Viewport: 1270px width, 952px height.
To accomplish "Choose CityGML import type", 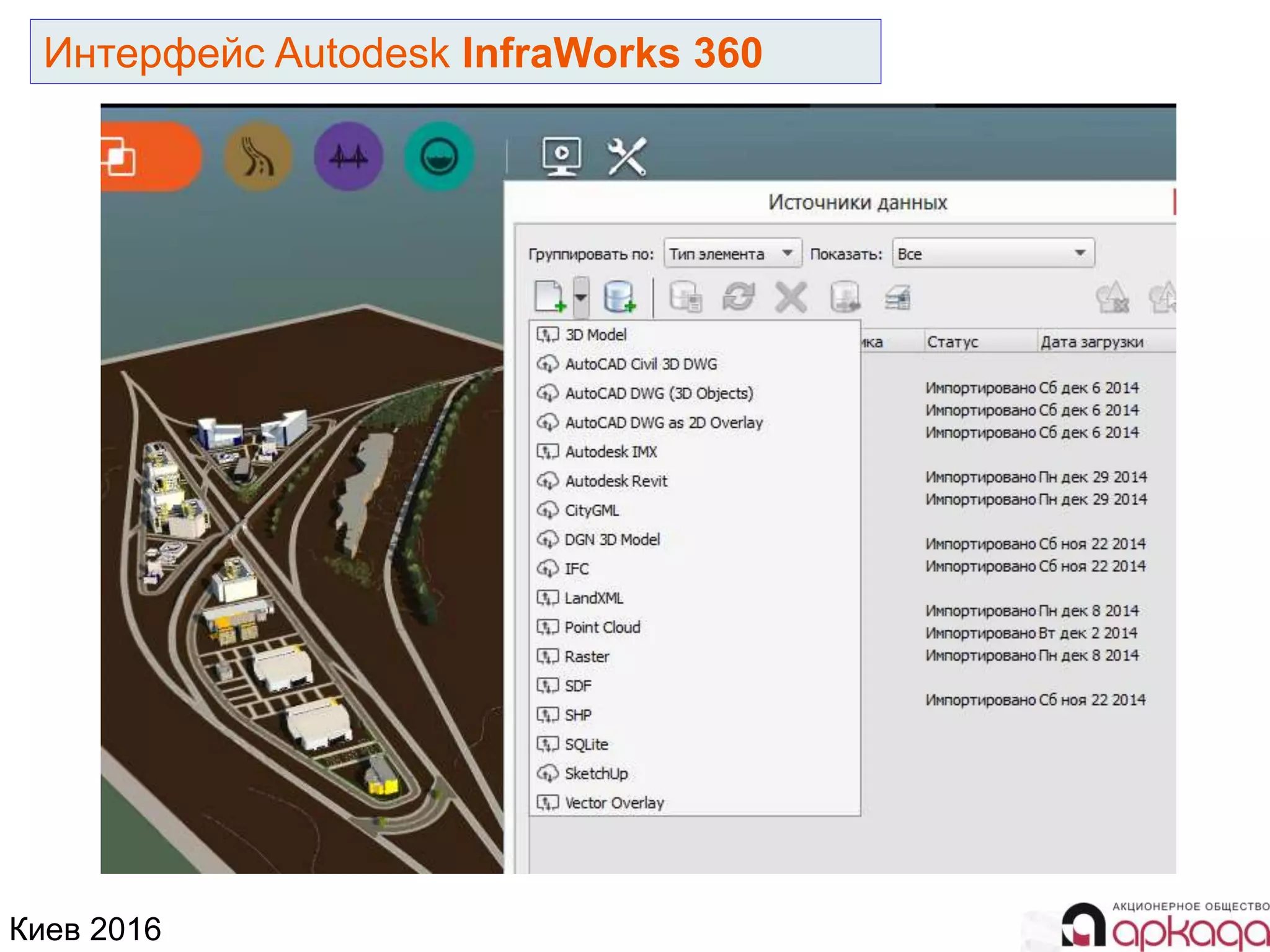I will (x=695, y=510).
